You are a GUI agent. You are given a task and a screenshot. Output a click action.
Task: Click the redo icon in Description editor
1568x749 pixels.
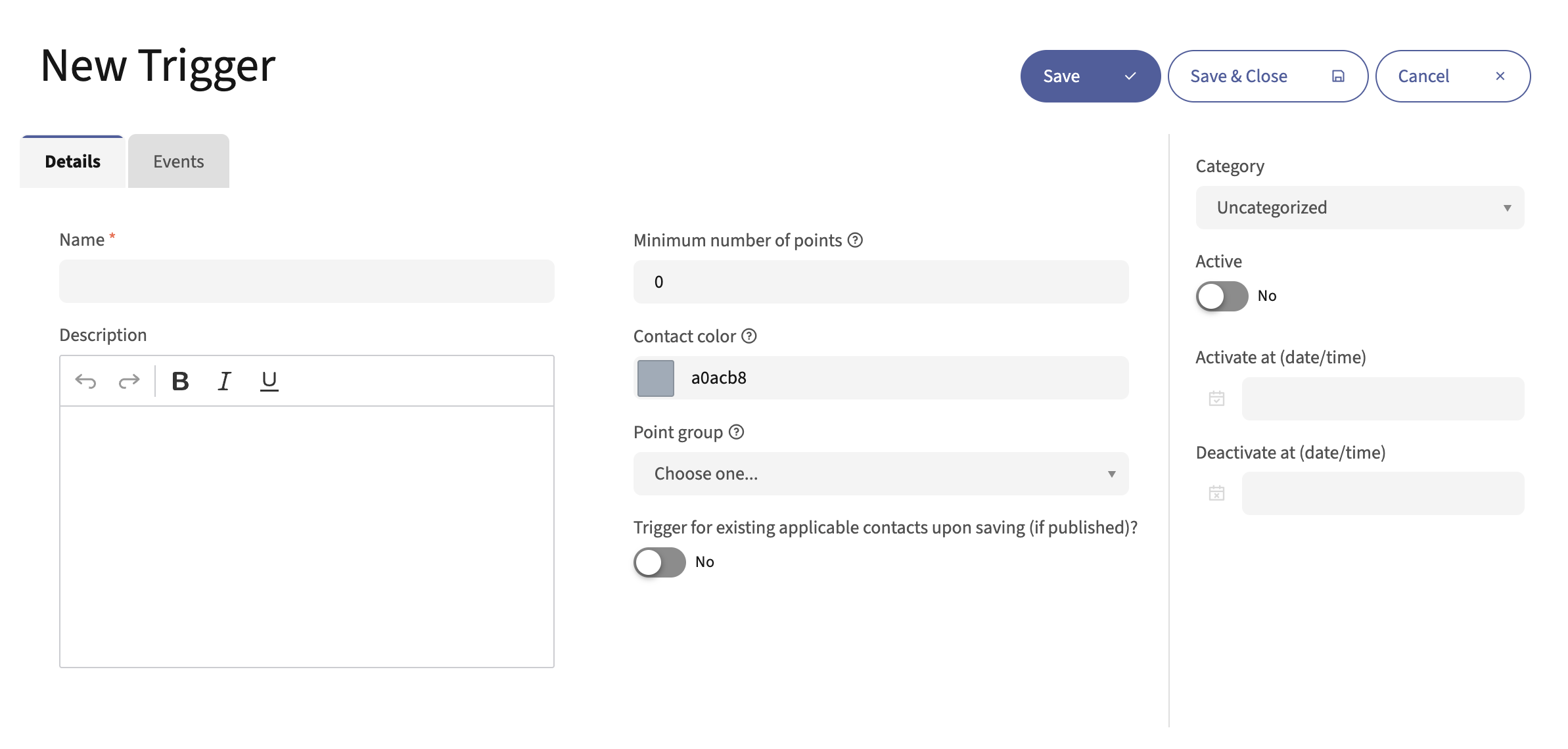(x=129, y=381)
